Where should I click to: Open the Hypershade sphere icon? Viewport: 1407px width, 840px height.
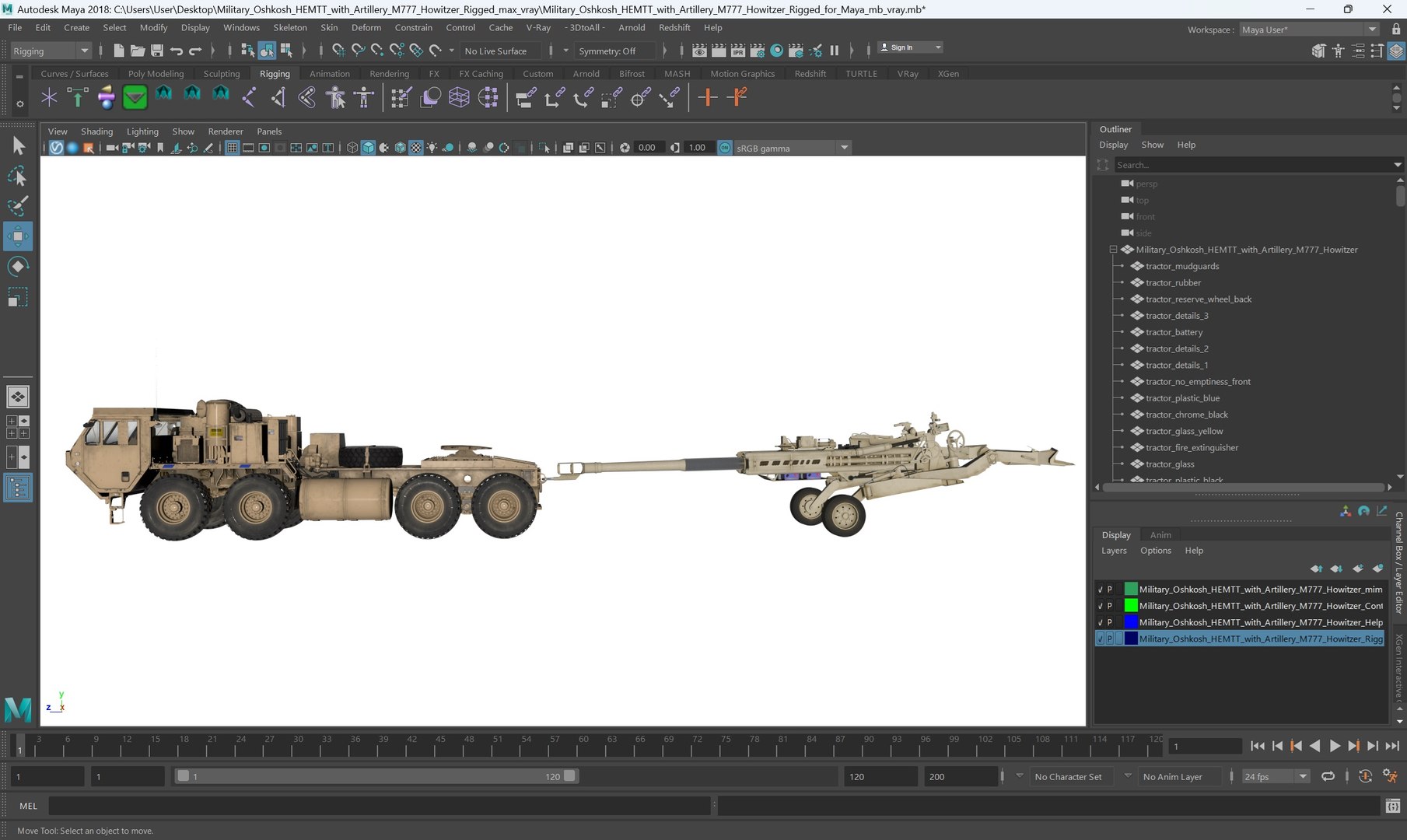776,51
